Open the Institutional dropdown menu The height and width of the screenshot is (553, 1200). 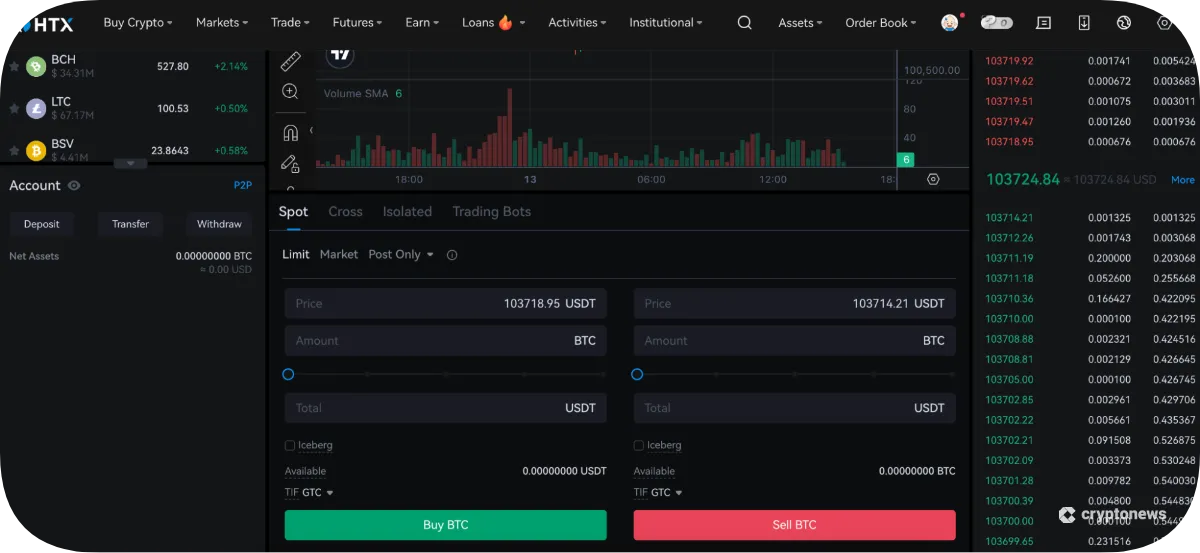click(665, 22)
